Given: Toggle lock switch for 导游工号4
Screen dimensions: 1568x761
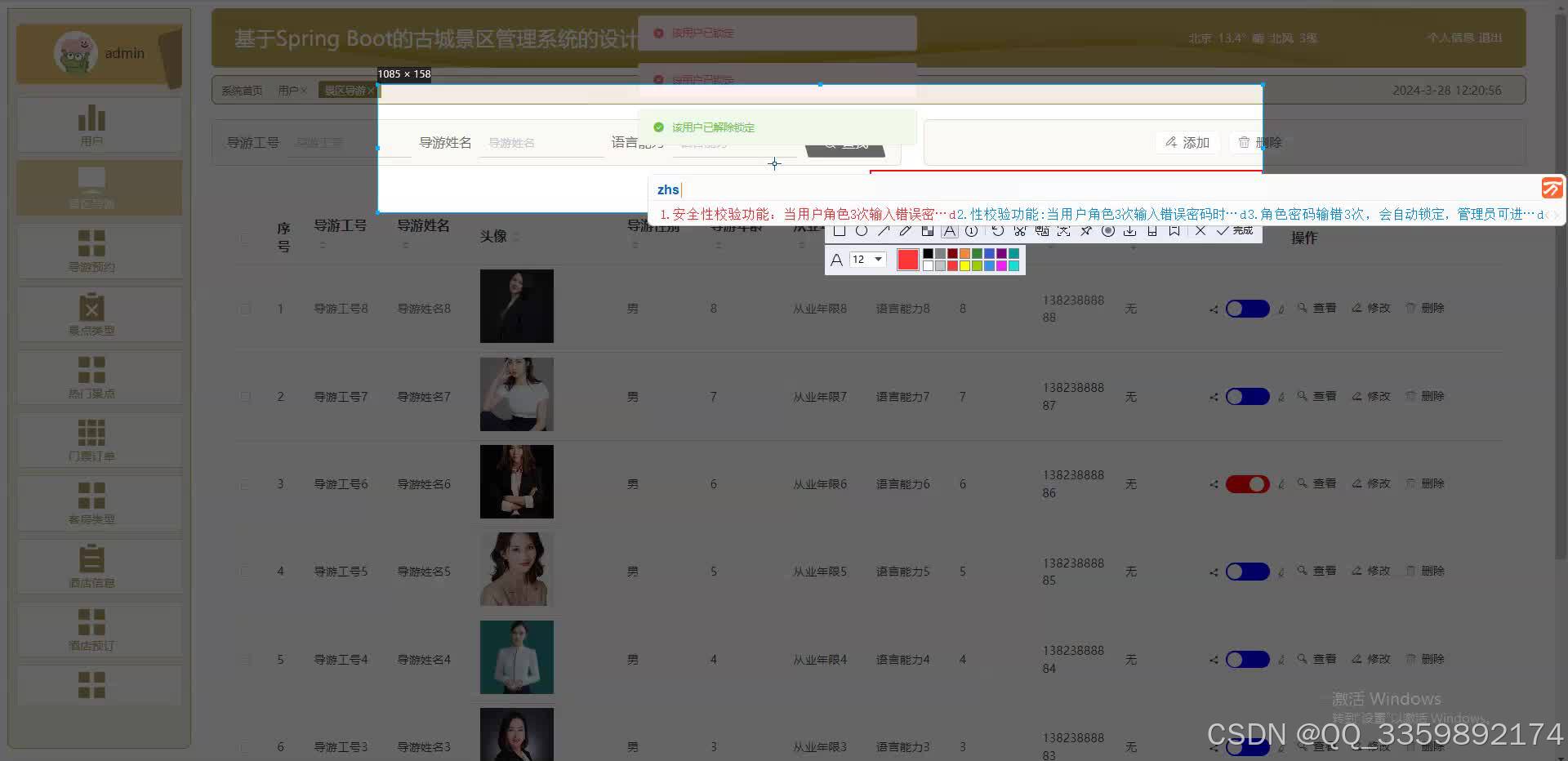Looking at the screenshot, I should coord(1247,659).
